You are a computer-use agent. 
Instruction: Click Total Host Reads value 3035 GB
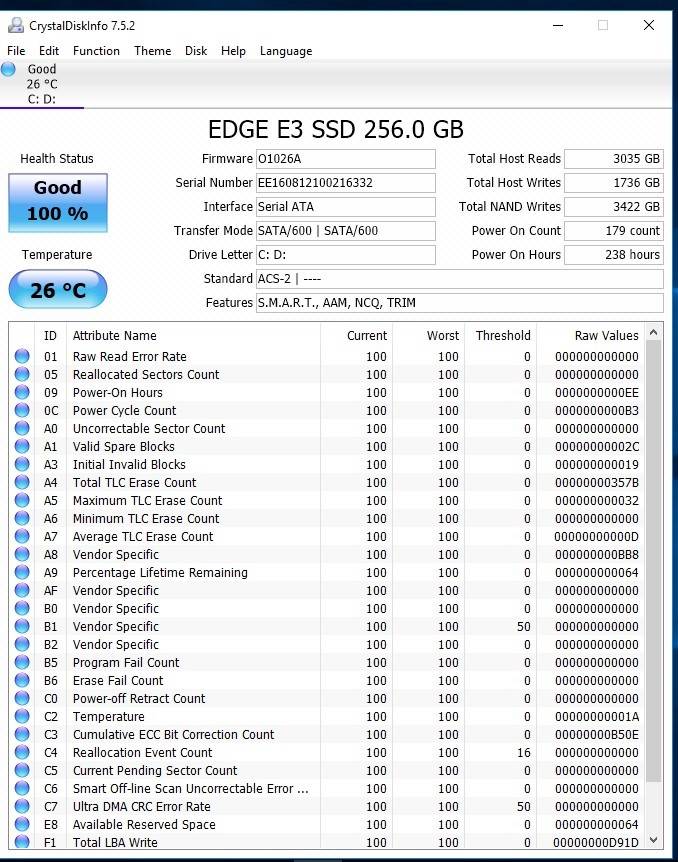coord(614,159)
